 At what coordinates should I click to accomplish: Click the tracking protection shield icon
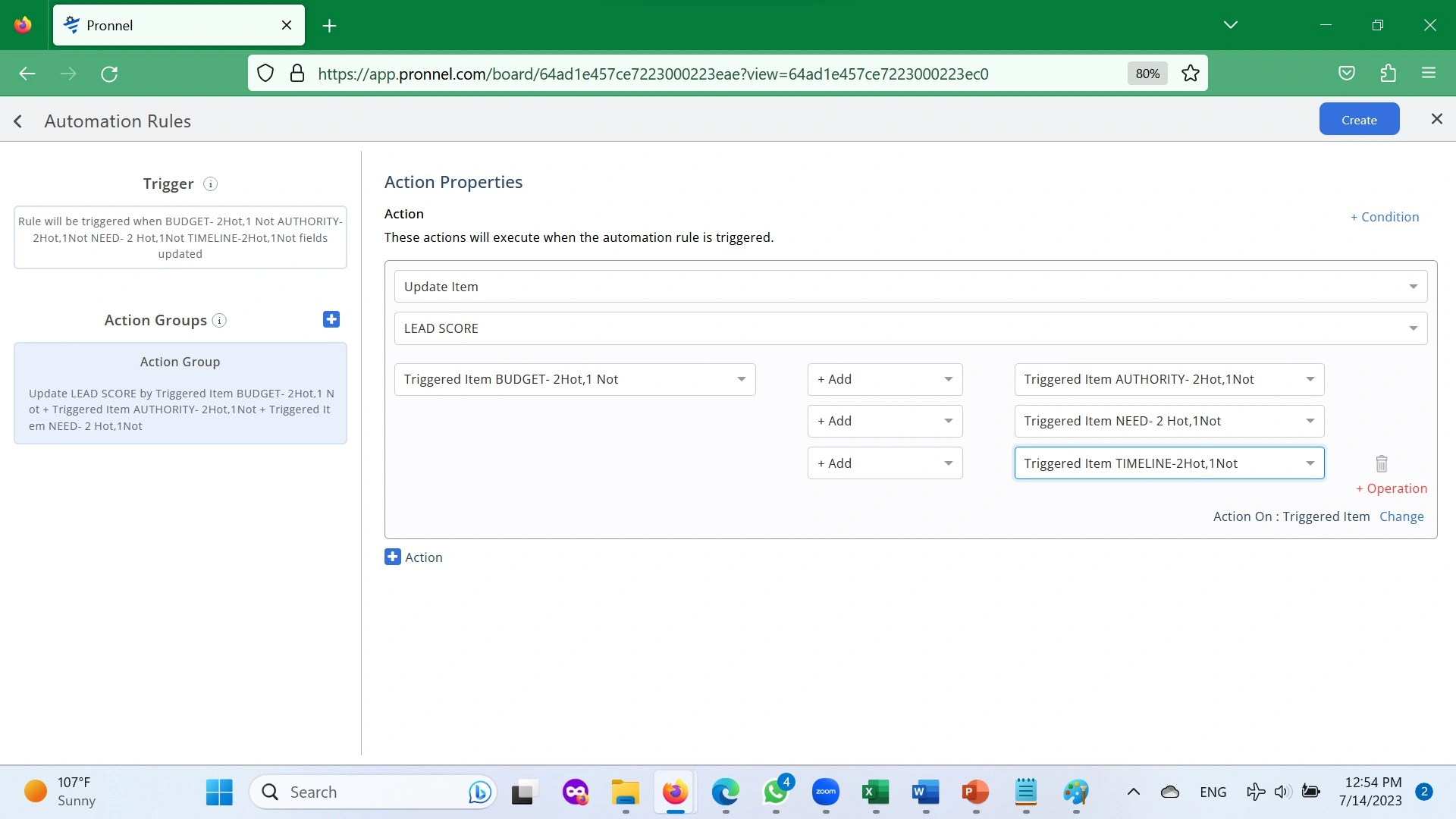(x=265, y=74)
